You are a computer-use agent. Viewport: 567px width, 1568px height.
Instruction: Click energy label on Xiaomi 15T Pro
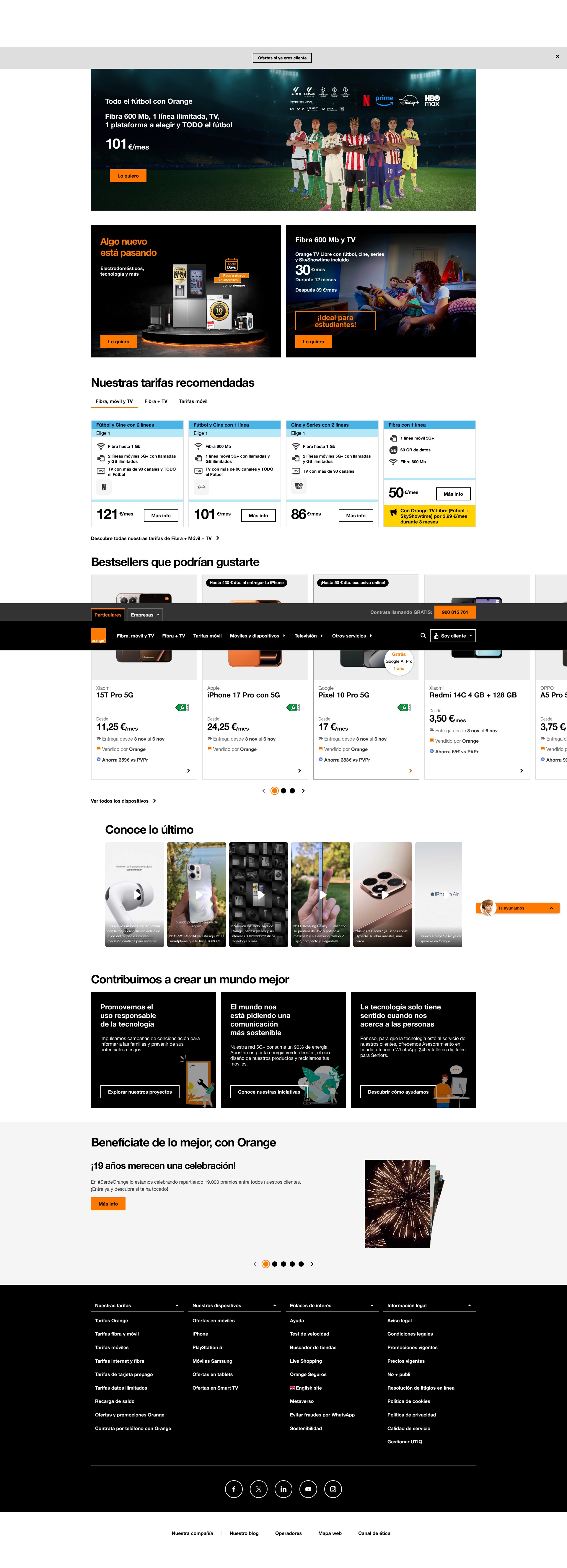[183, 707]
